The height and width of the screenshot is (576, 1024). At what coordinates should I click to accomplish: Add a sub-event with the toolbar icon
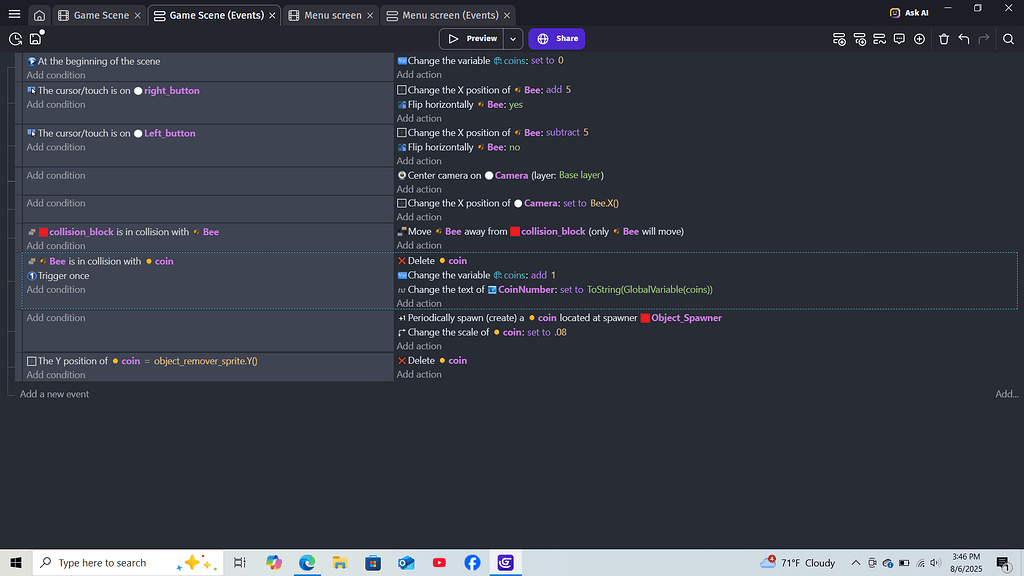pos(861,39)
